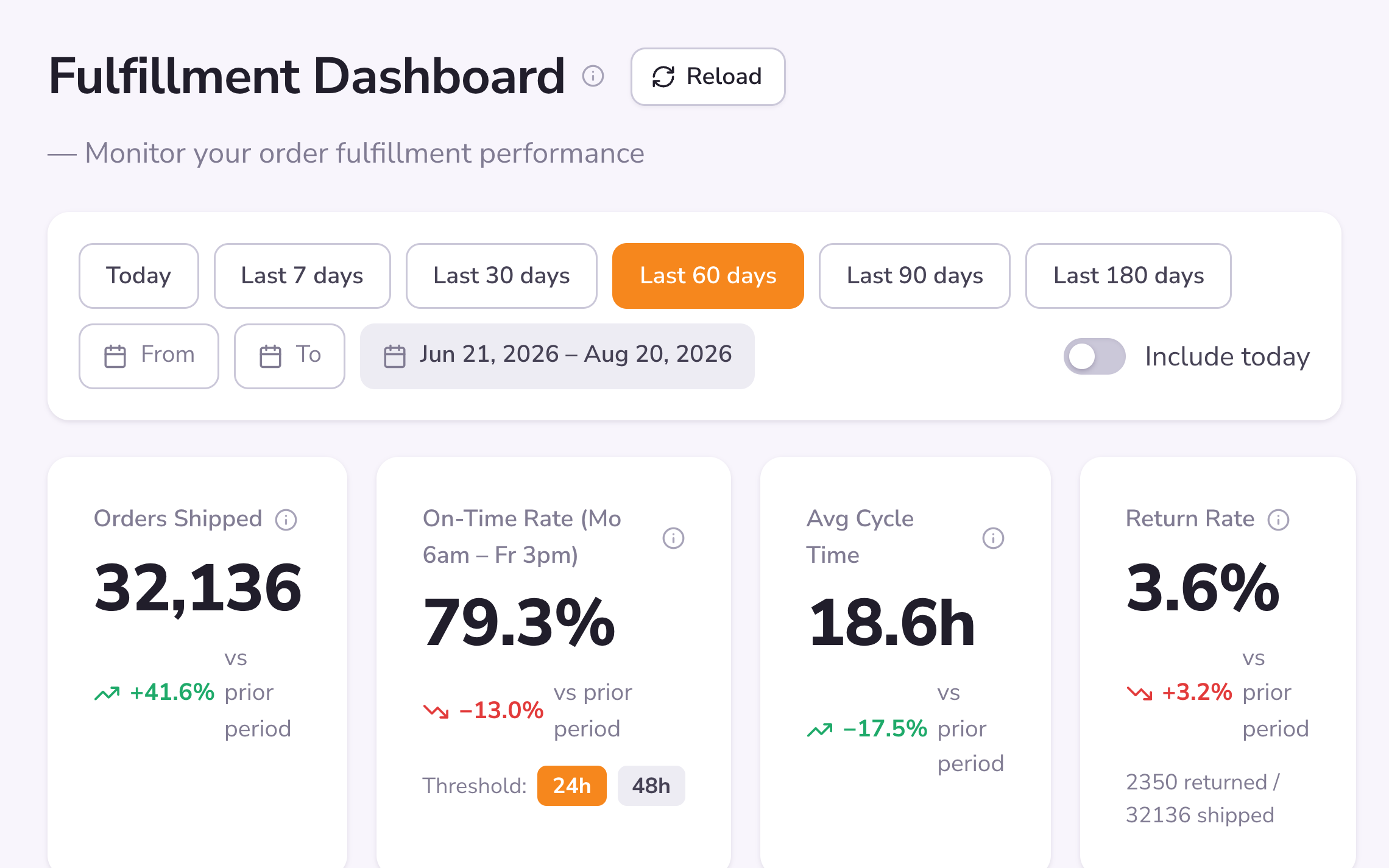Viewport: 1389px width, 868px height.
Task: Select the Last 60 days range
Action: (x=708, y=276)
